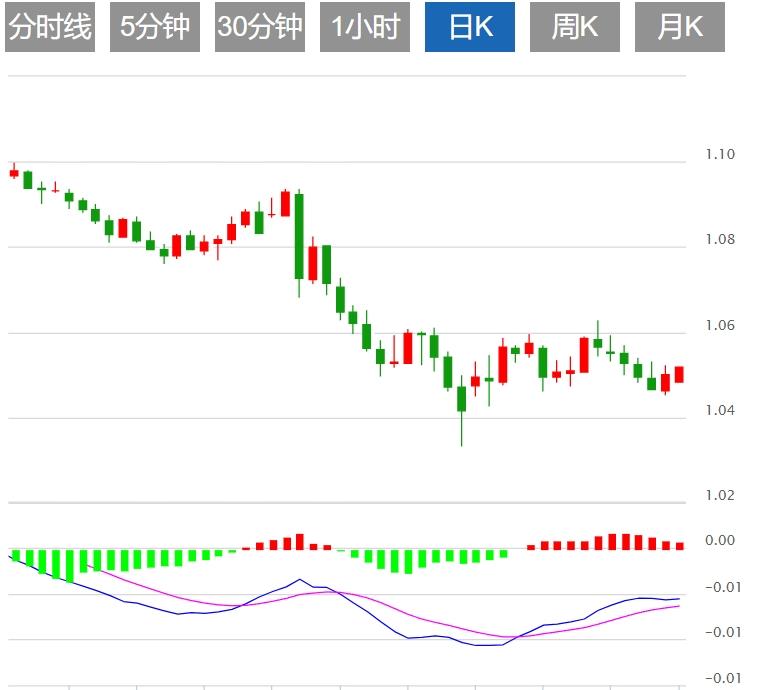Click the active 日K tab
The width and height of the screenshot is (757, 690).
pos(470,27)
